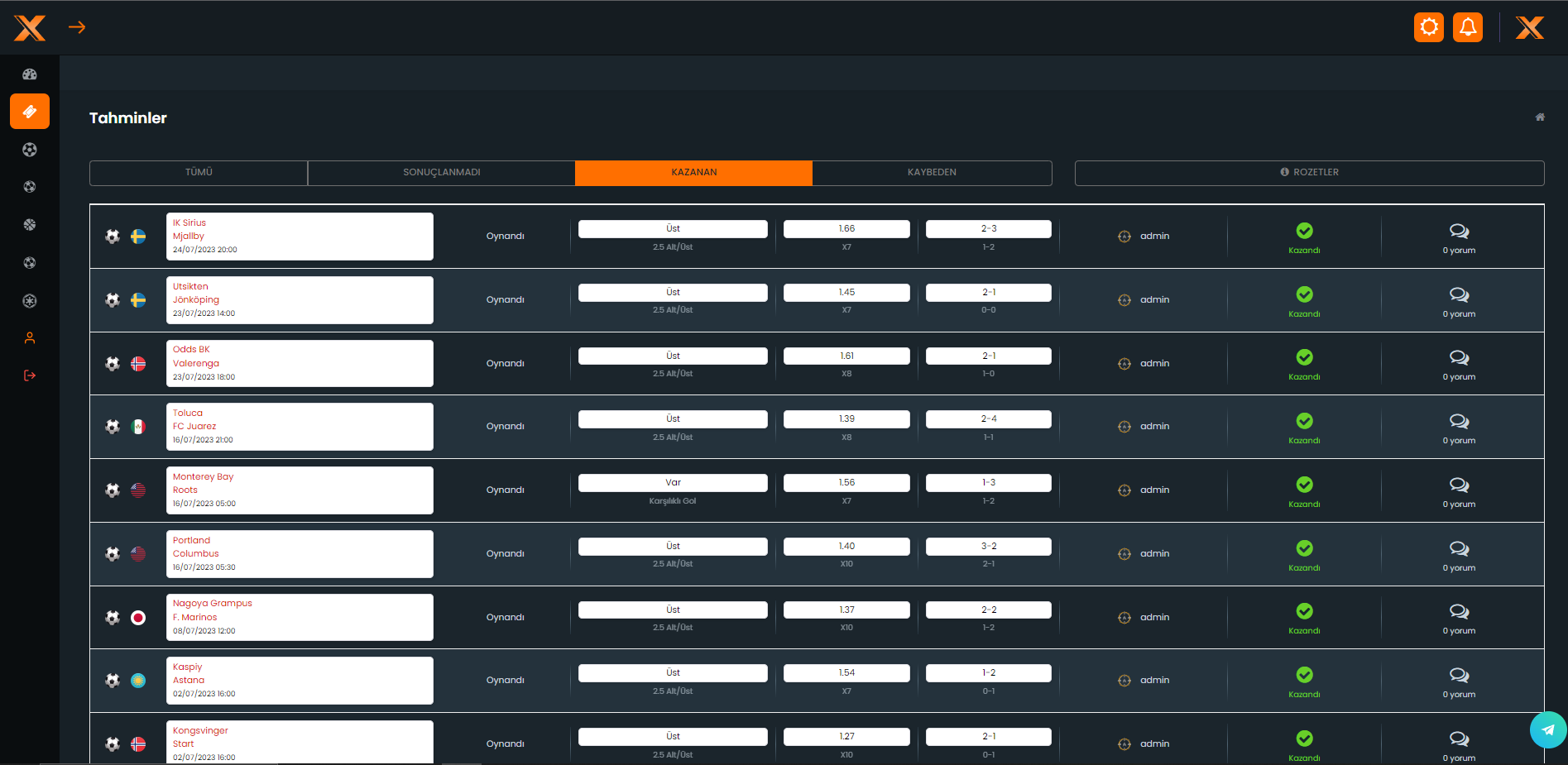The width and height of the screenshot is (1568, 765).
Task: Click the comment icon for IK Sirius match
Action: click(1459, 232)
